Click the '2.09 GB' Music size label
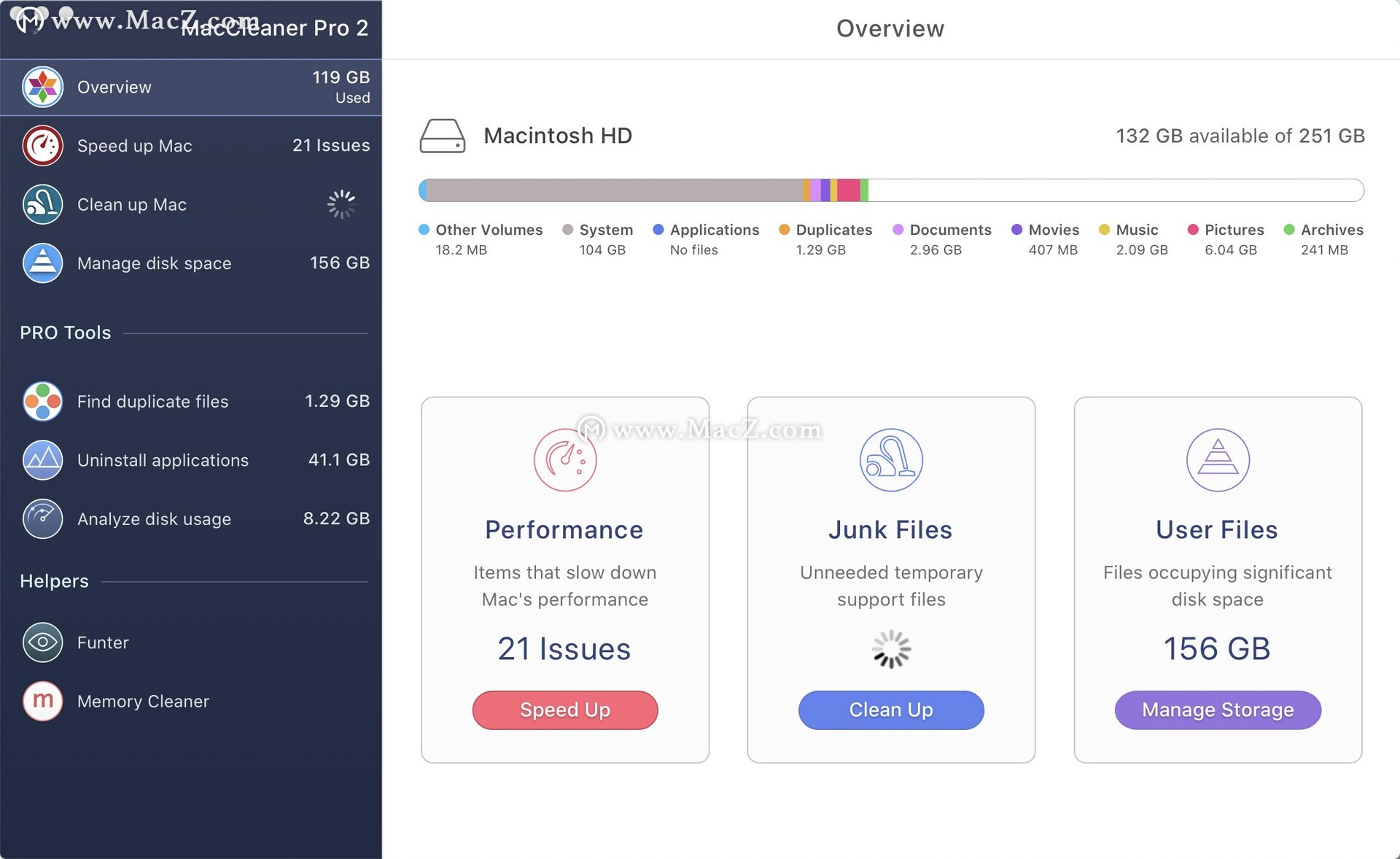The image size is (1400, 859). click(x=1142, y=249)
